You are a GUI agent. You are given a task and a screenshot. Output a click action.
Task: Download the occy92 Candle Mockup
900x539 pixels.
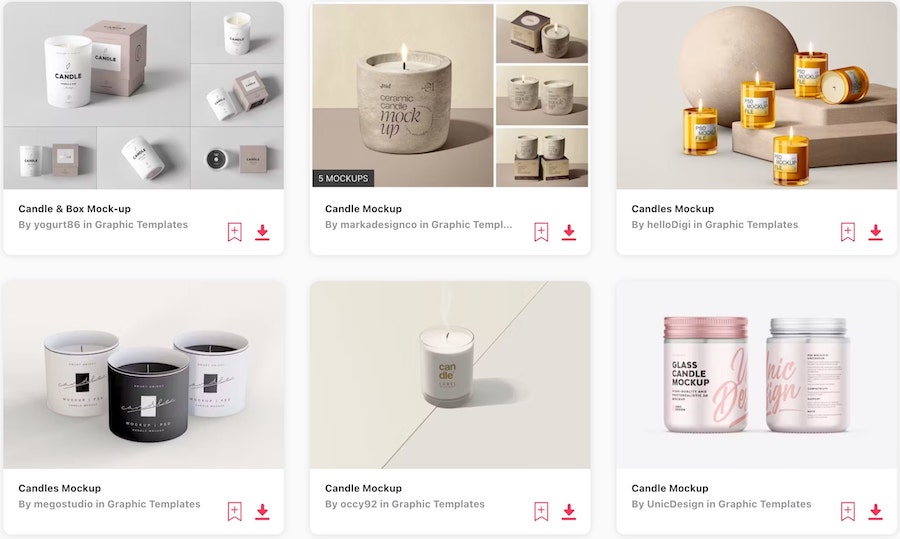(x=569, y=511)
